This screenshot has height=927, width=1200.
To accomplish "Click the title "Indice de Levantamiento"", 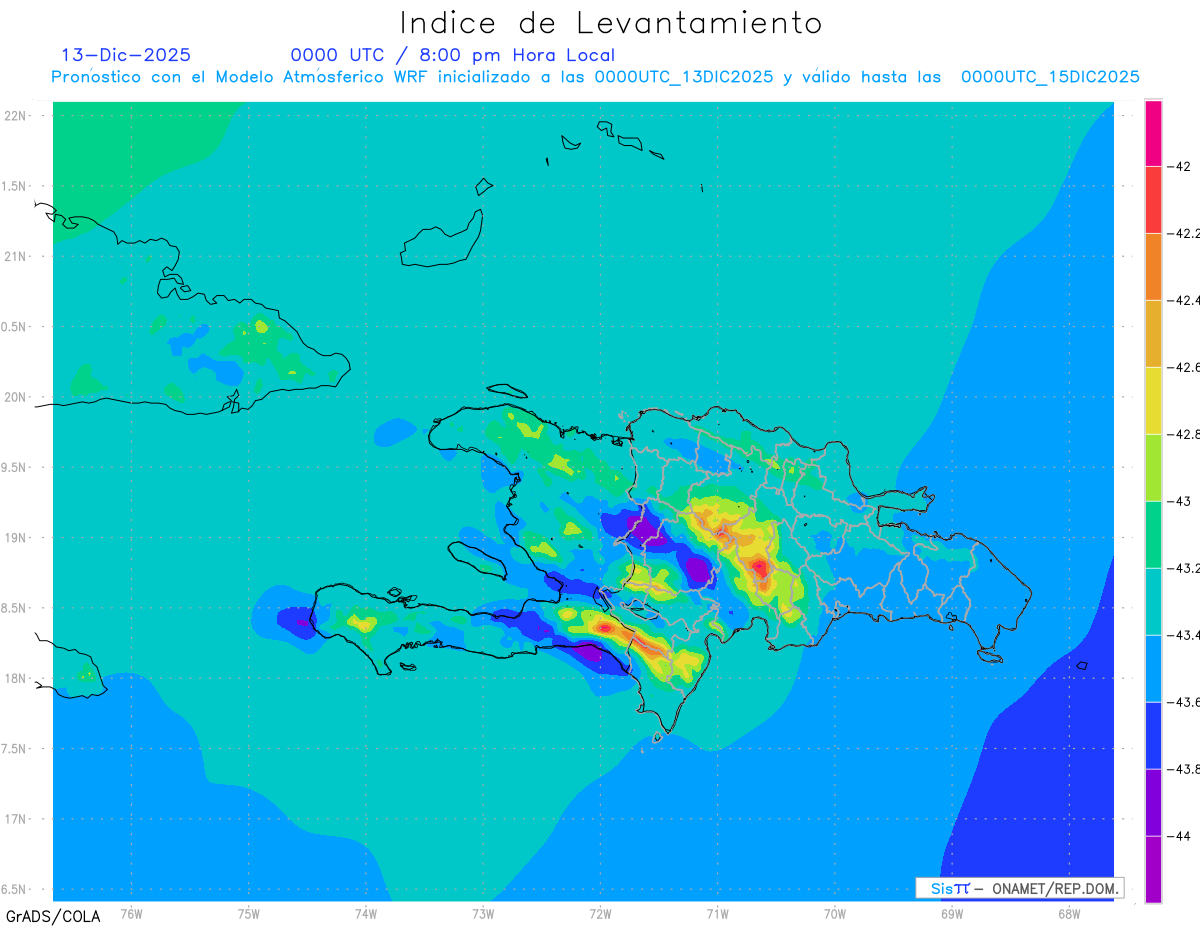I will pos(611,23).
